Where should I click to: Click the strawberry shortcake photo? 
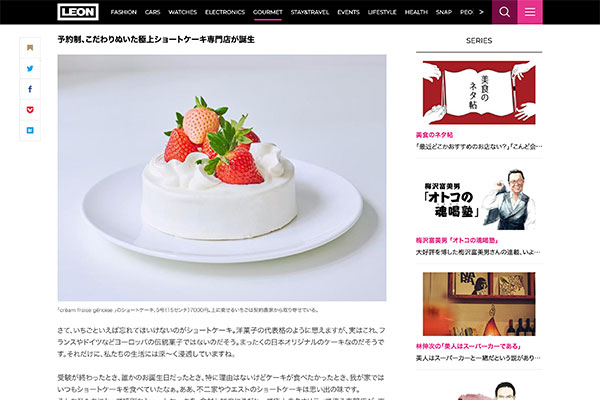coord(222,178)
